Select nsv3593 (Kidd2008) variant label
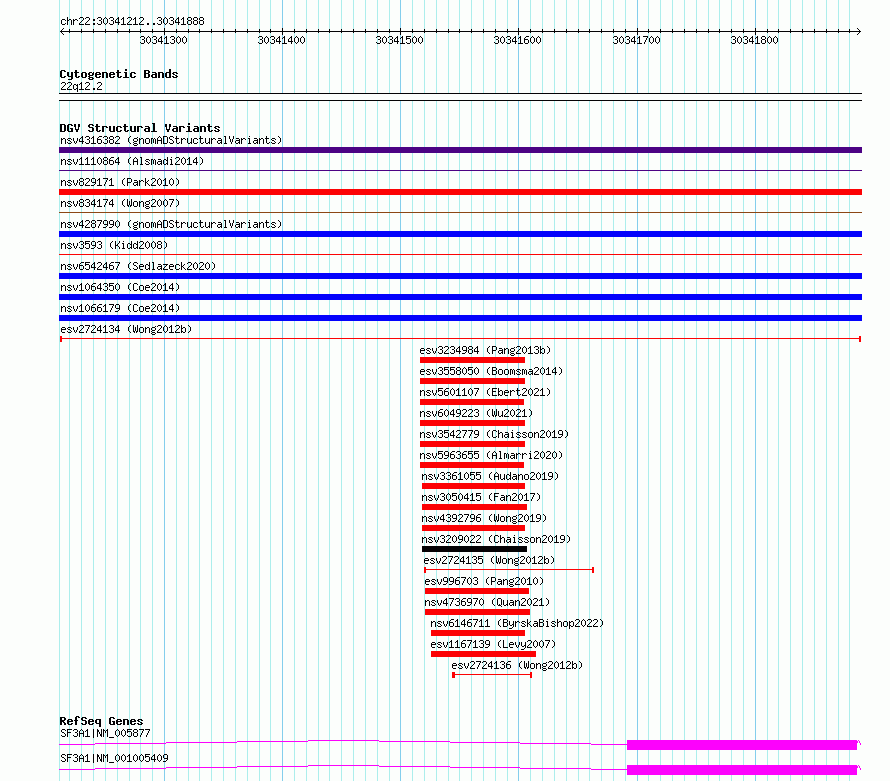The height and width of the screenshot is (781, 890). [x=114, y=245]
